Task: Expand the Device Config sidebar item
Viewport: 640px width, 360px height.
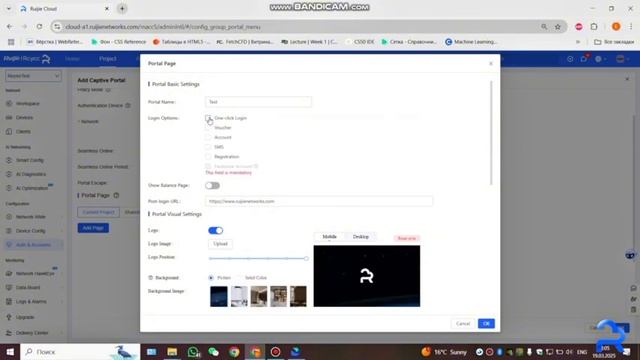Action: (x=34, y=231)
